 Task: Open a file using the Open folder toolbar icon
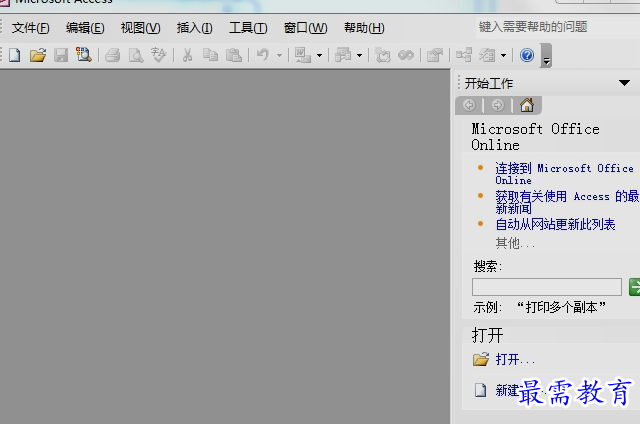(38, 55)
